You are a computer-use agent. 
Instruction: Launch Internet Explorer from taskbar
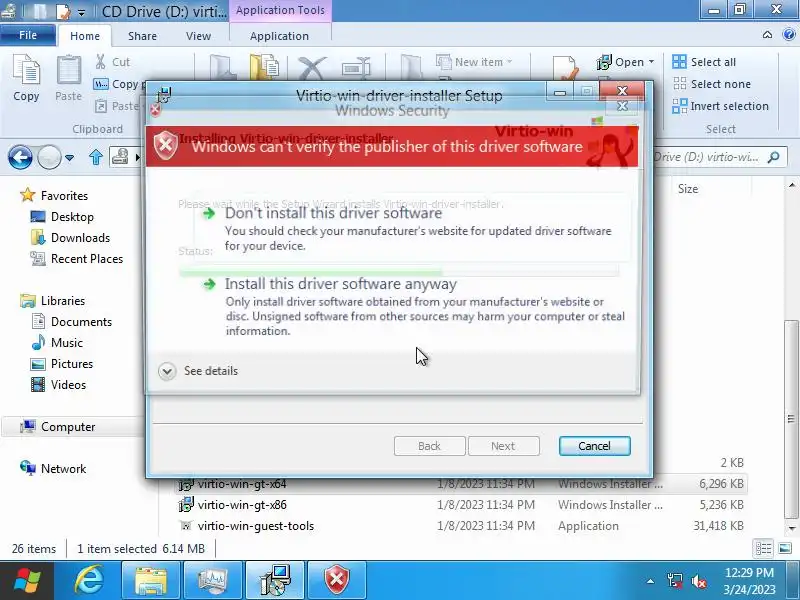point(89,581)
